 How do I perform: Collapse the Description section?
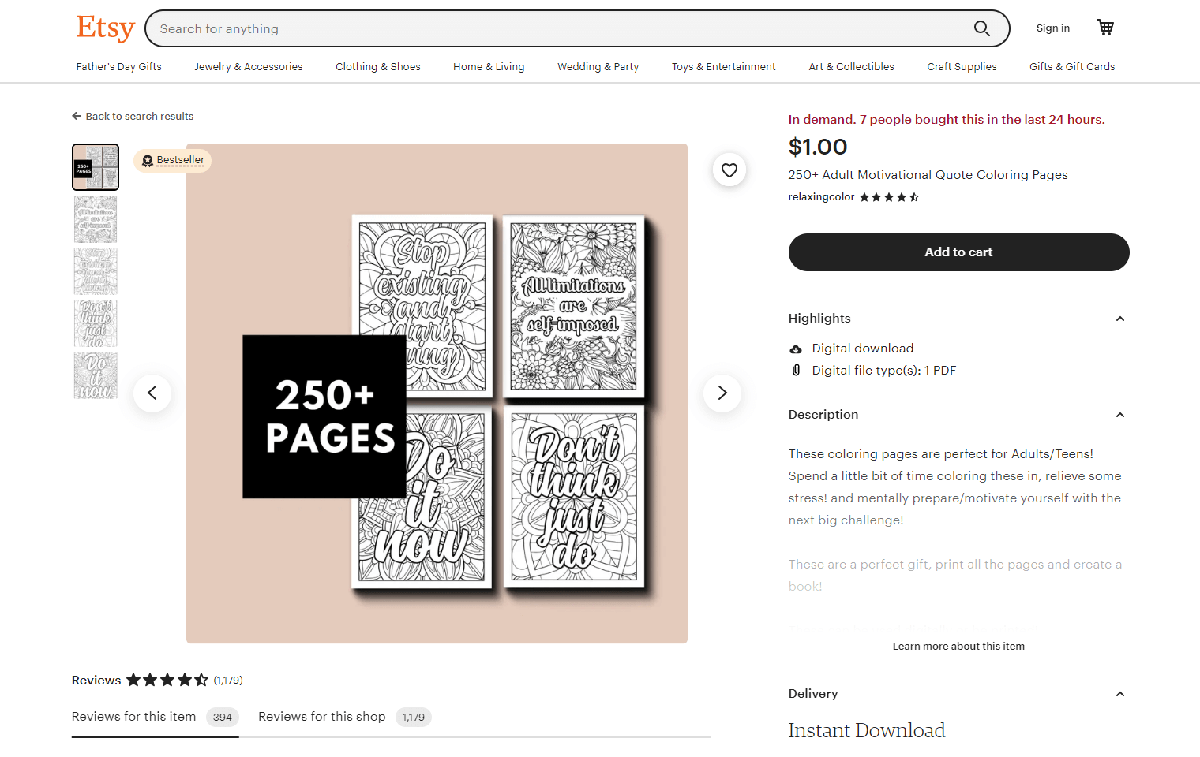point(1119,415)
